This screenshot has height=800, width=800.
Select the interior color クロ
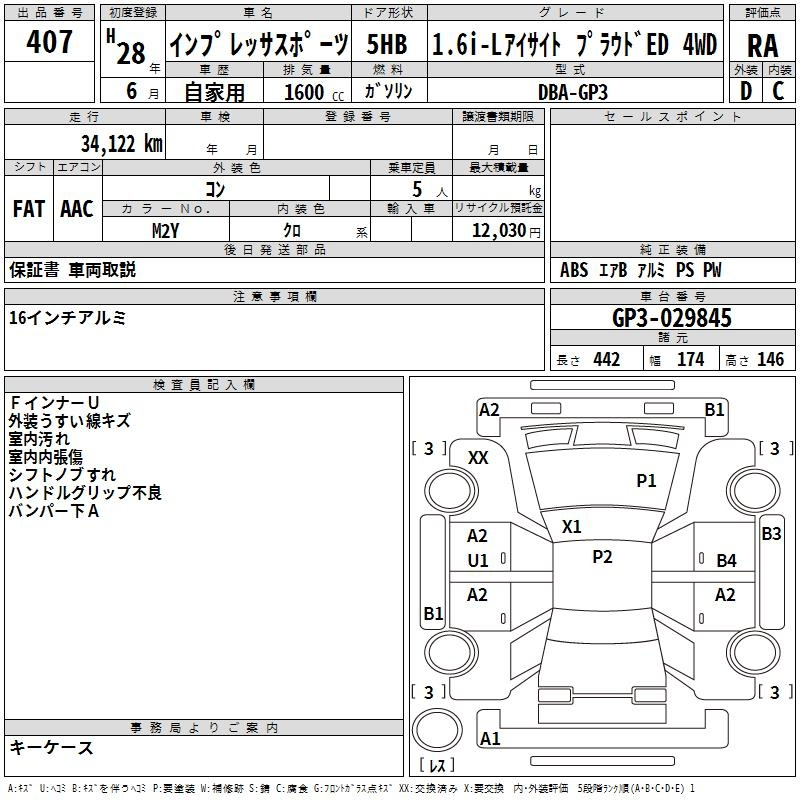pyautogui.click(x=292, y=231)
